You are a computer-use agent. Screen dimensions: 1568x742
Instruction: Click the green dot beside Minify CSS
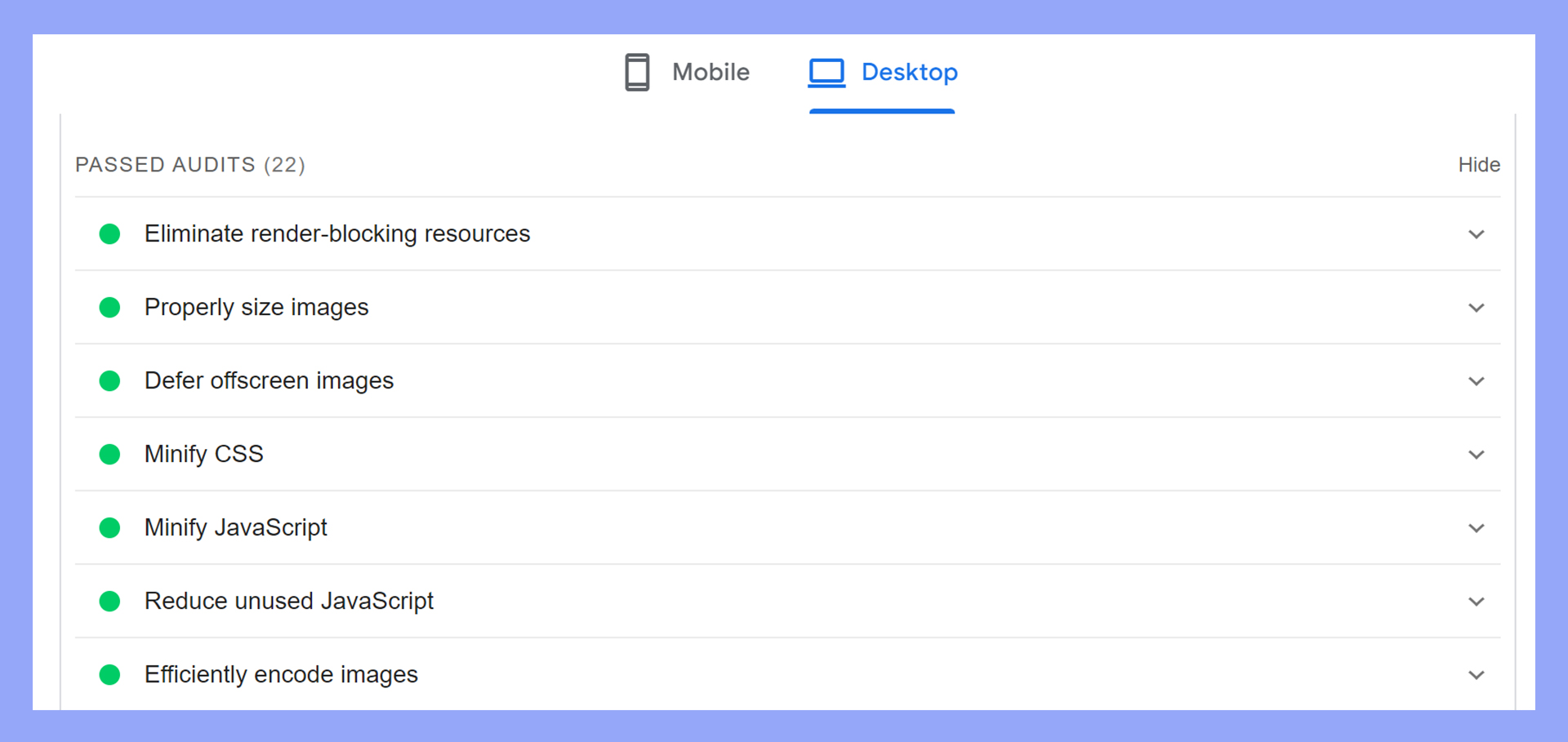point(109,455)
